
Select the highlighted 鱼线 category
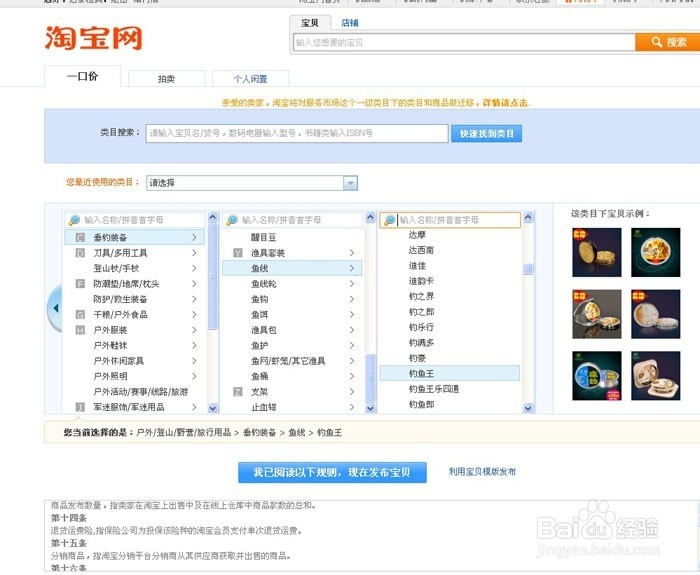click(x=292, y=268)
